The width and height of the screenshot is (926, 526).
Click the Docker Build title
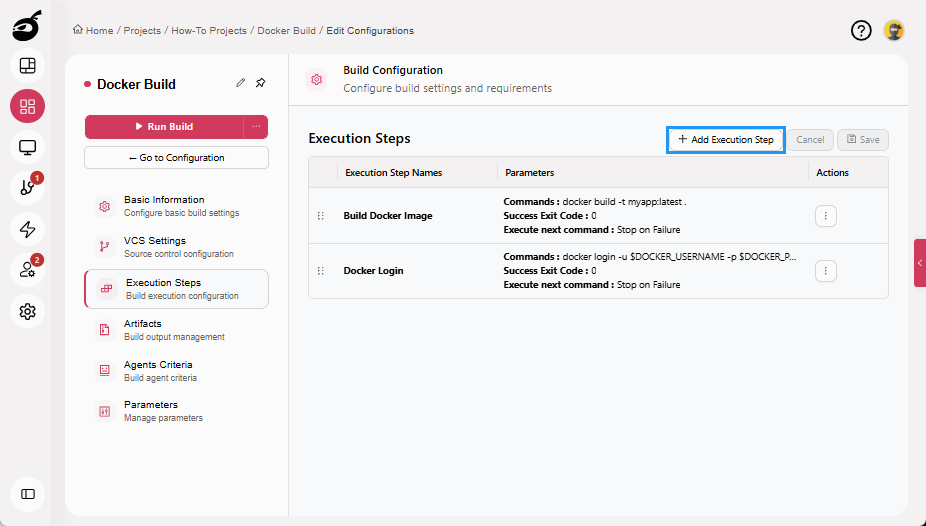[x=136, y=84]
